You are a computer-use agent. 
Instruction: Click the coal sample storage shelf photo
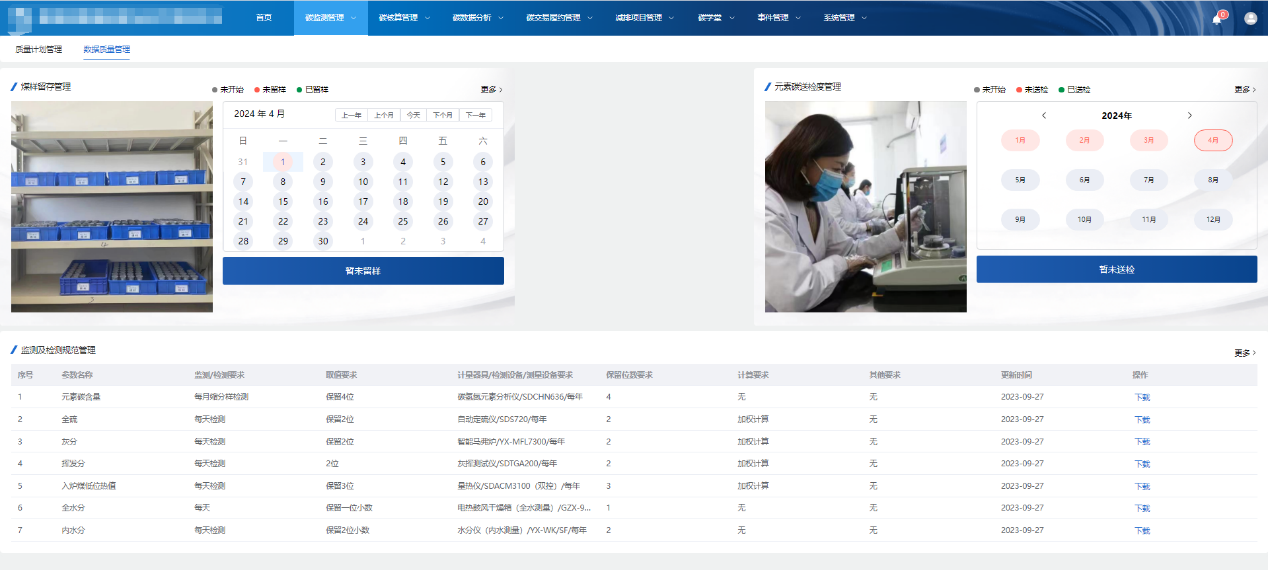112,207
